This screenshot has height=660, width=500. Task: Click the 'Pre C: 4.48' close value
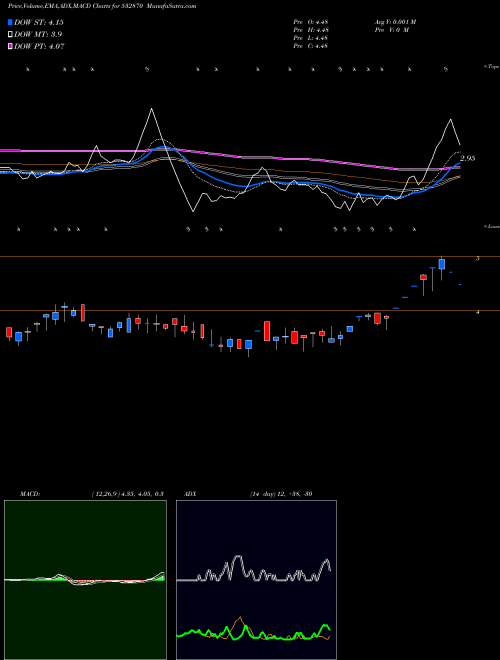311,46
